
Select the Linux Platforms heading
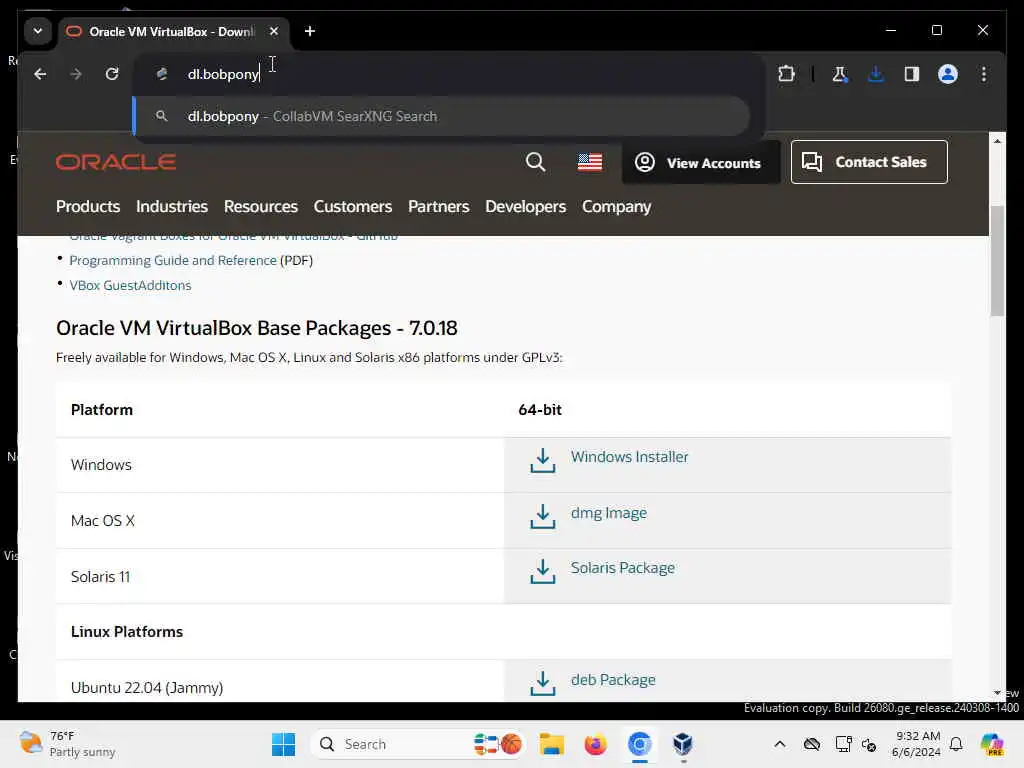click(127, 632)
